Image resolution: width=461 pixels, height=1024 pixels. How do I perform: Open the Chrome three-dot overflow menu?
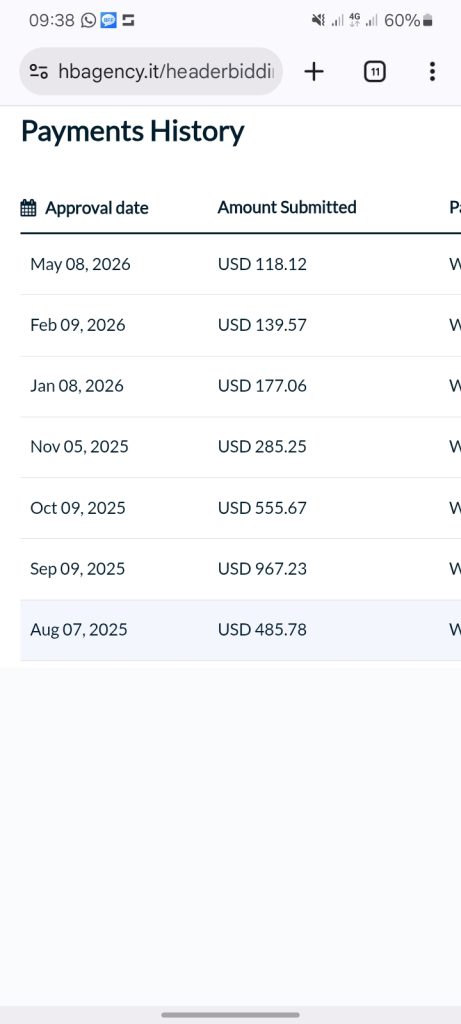click(432, 71)
